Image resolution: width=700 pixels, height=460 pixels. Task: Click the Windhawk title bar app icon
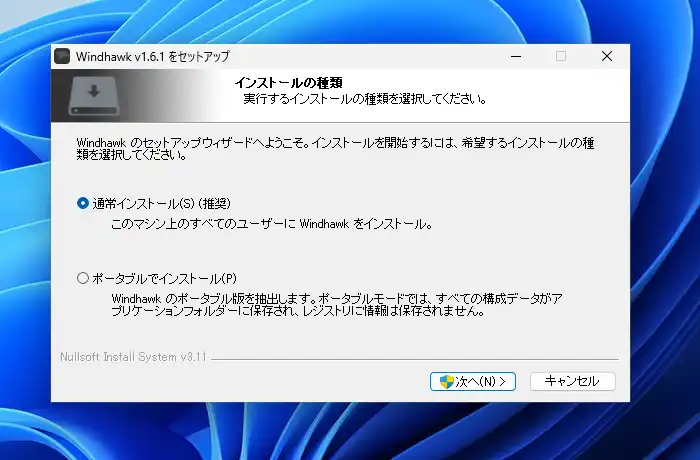62,56
